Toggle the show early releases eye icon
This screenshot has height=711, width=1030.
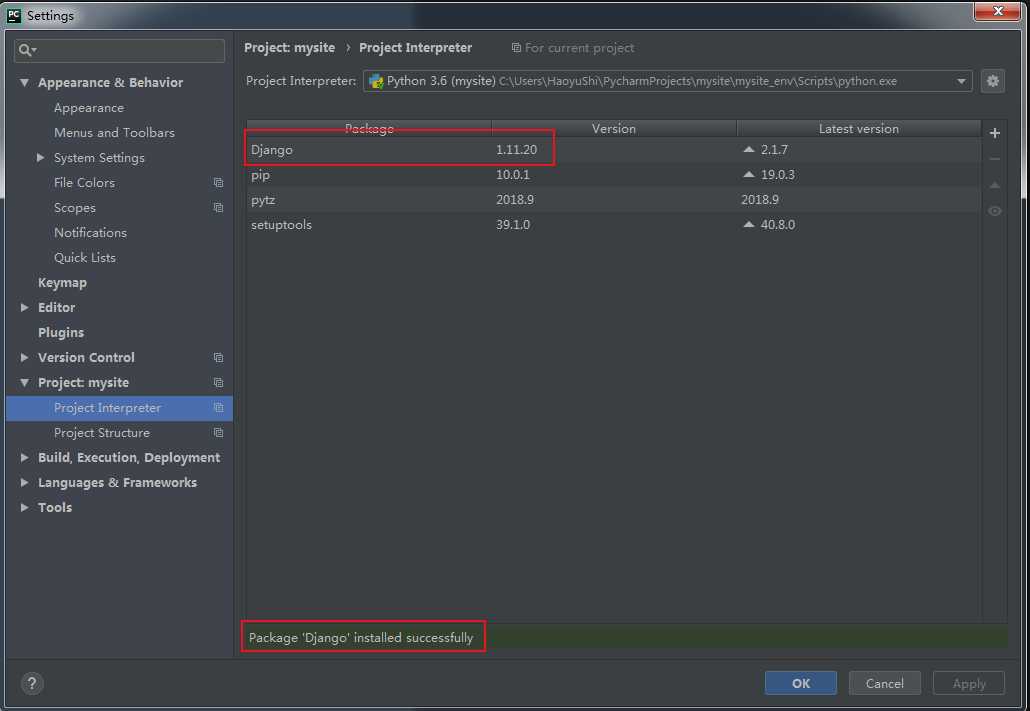(x=995, y=211)
